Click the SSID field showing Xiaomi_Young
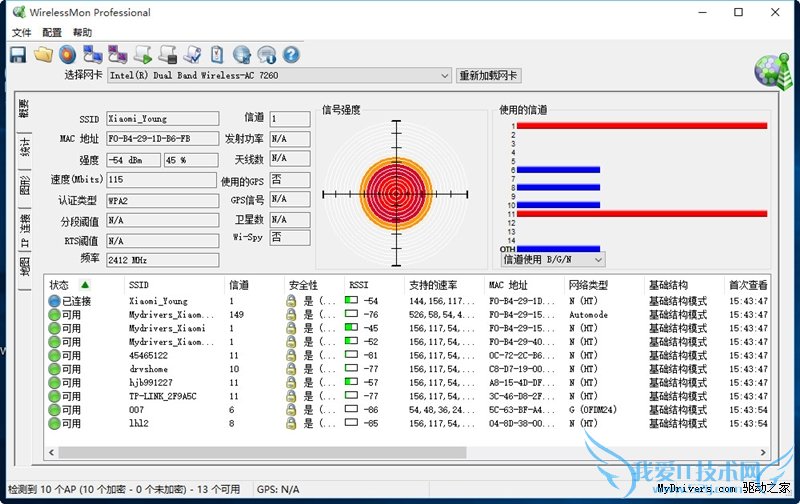This screenshot has width=800, height=504. click(163, 119)
